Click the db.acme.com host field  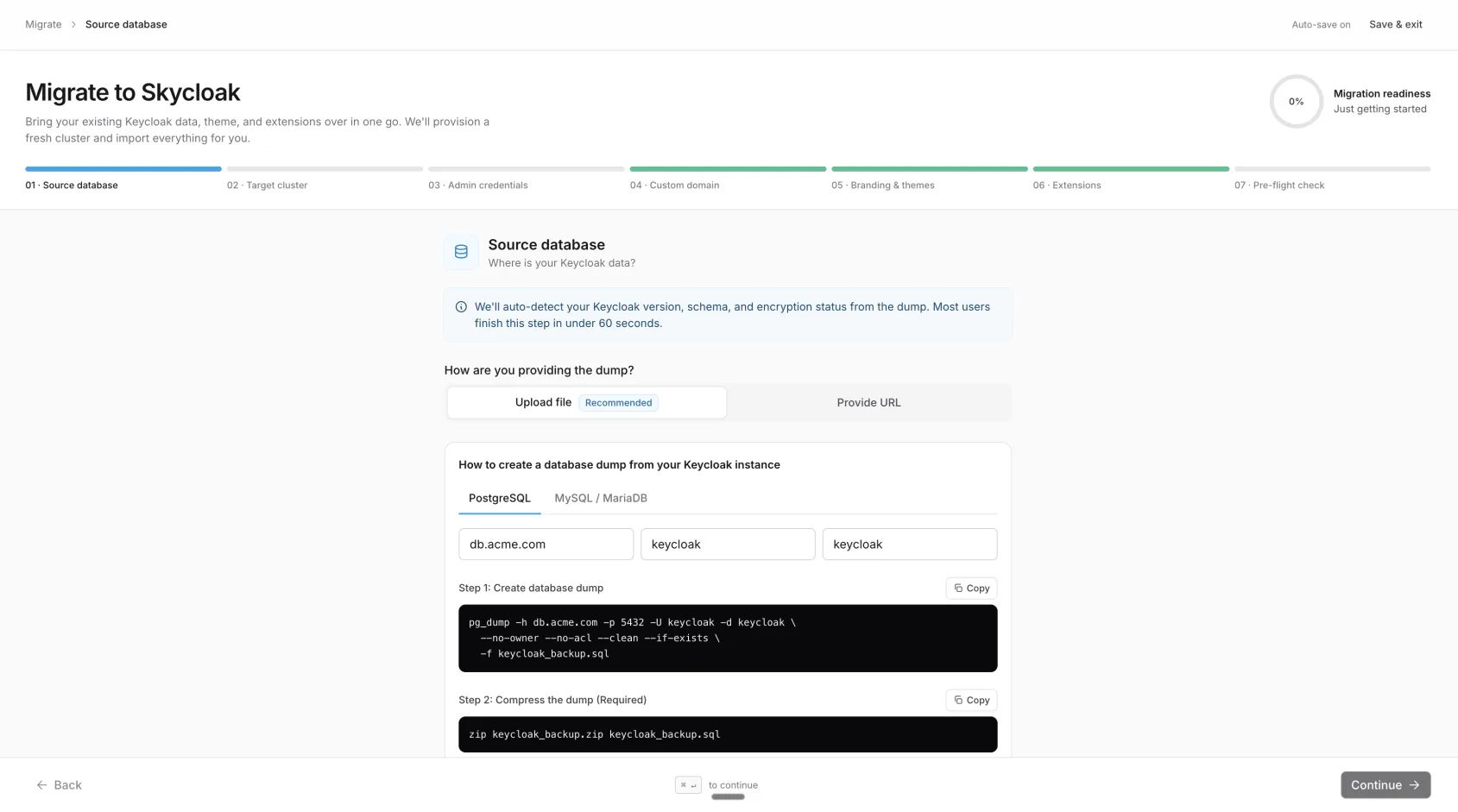[x=546, y=544]
